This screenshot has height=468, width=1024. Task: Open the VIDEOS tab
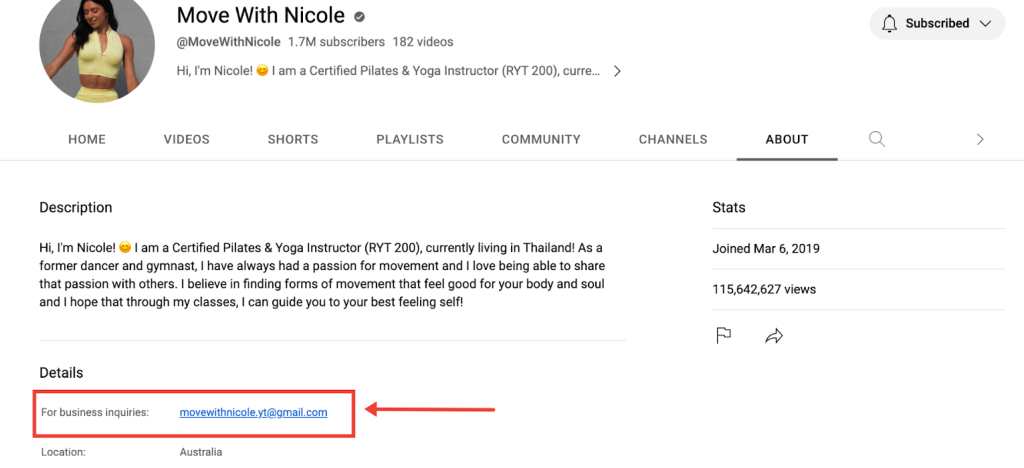187,140
